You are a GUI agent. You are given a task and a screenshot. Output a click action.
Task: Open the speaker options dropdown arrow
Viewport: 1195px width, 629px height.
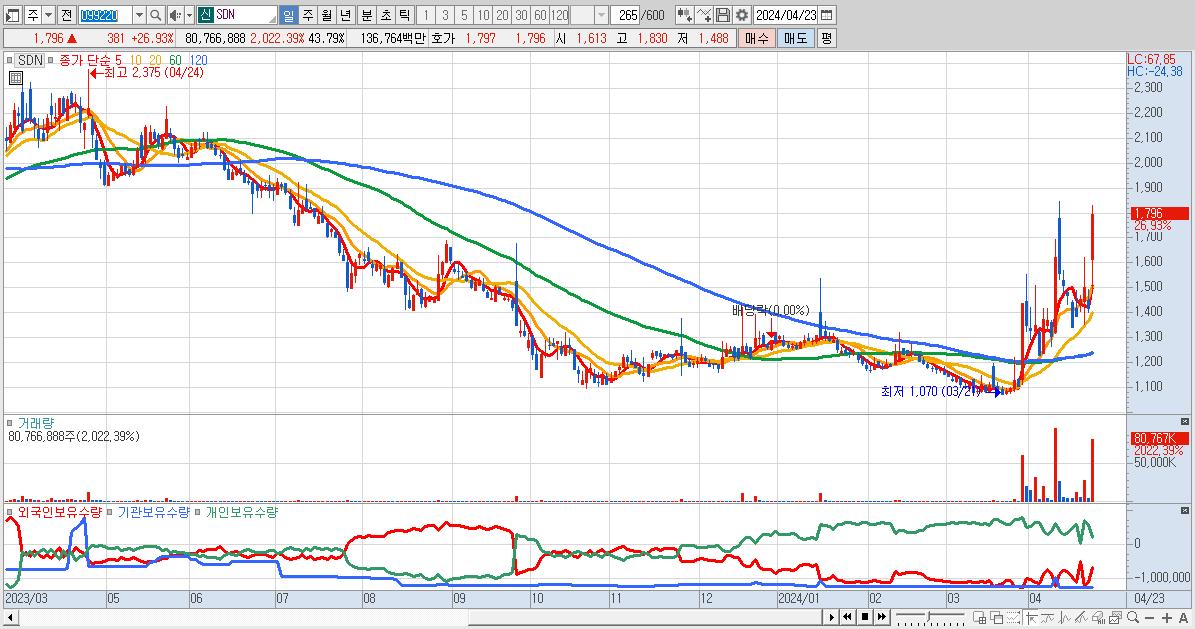[x=189, y=14]
